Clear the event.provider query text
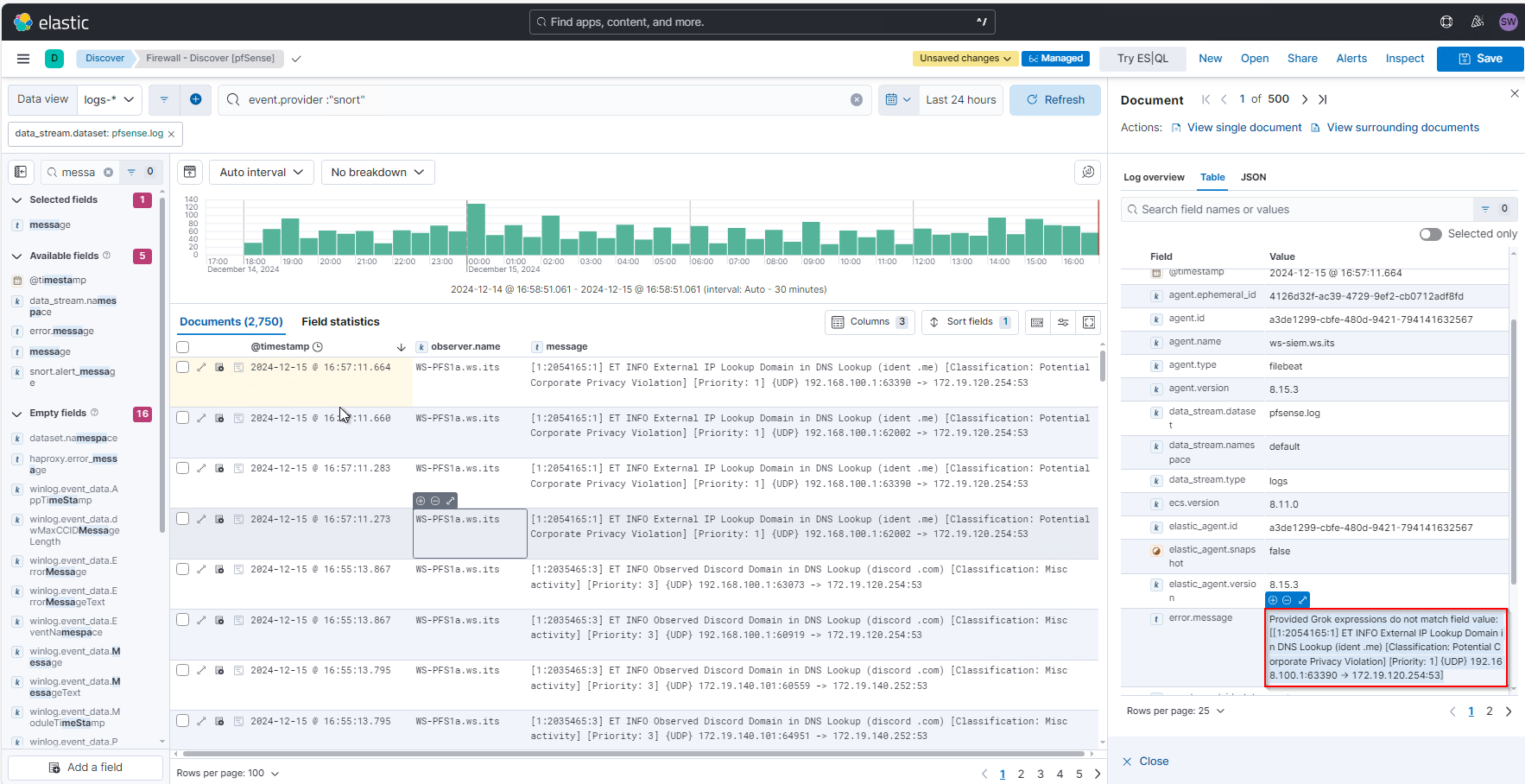The image size is (1525, 784). tap(857, 100)
